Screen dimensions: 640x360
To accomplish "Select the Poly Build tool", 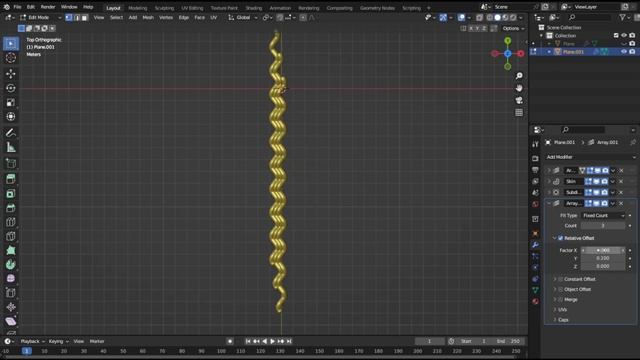I will [x=11, y=251].
